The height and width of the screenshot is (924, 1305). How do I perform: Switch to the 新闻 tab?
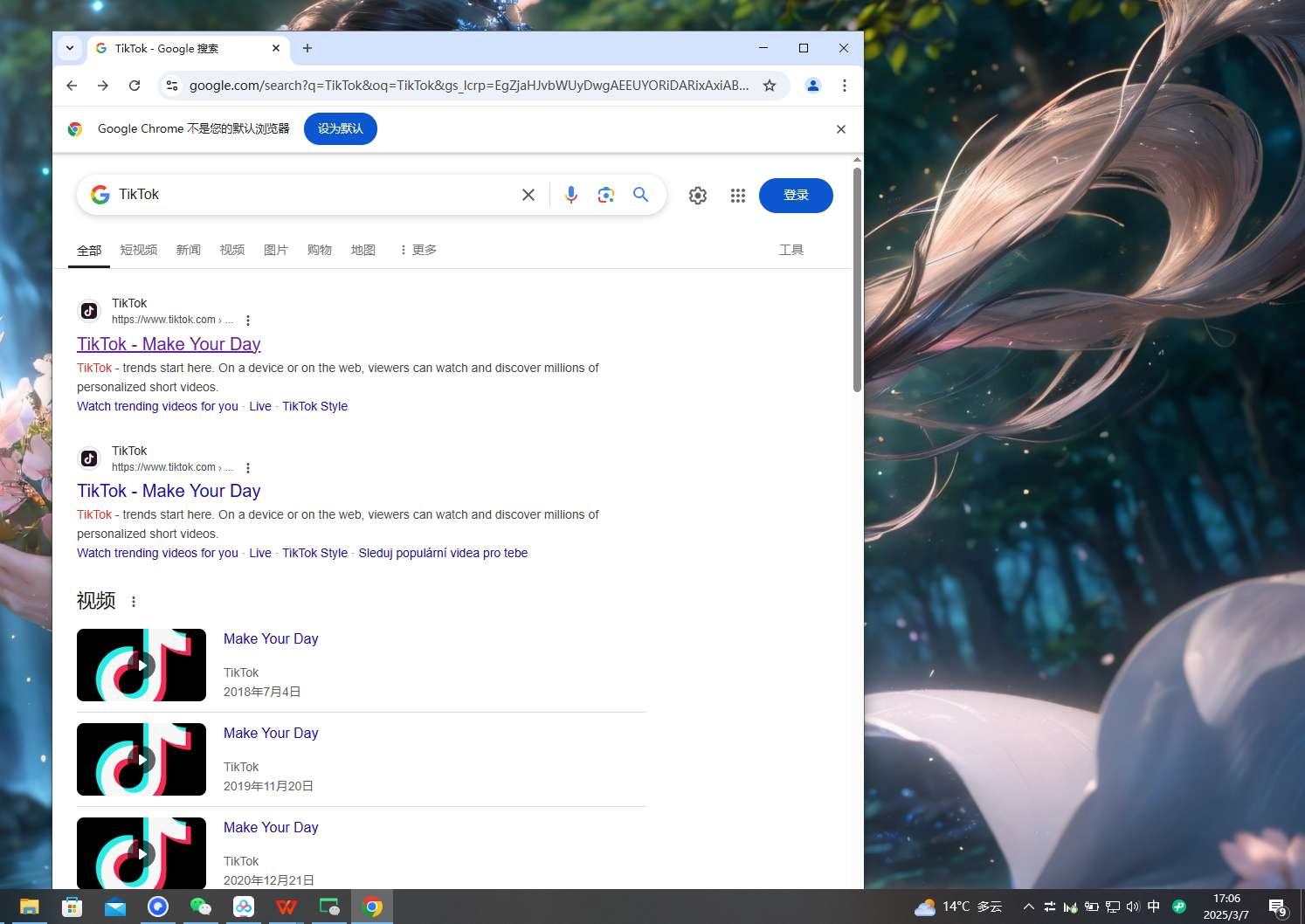tap(189, 250)
